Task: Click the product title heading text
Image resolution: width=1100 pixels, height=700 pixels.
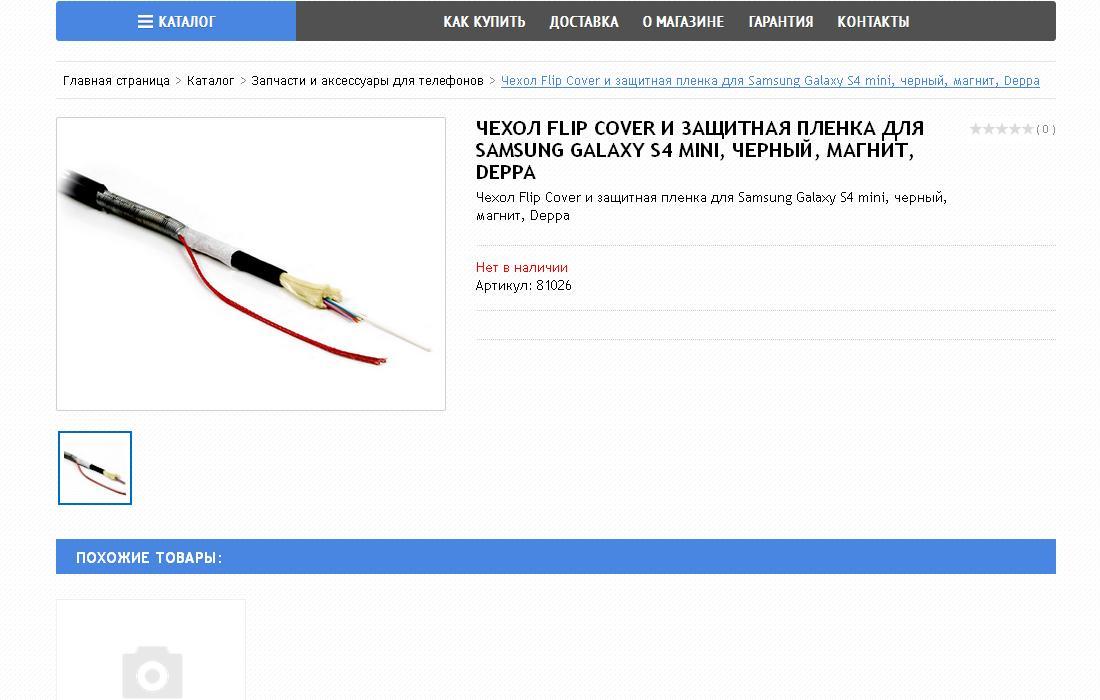Action: (x=700, y=150)
